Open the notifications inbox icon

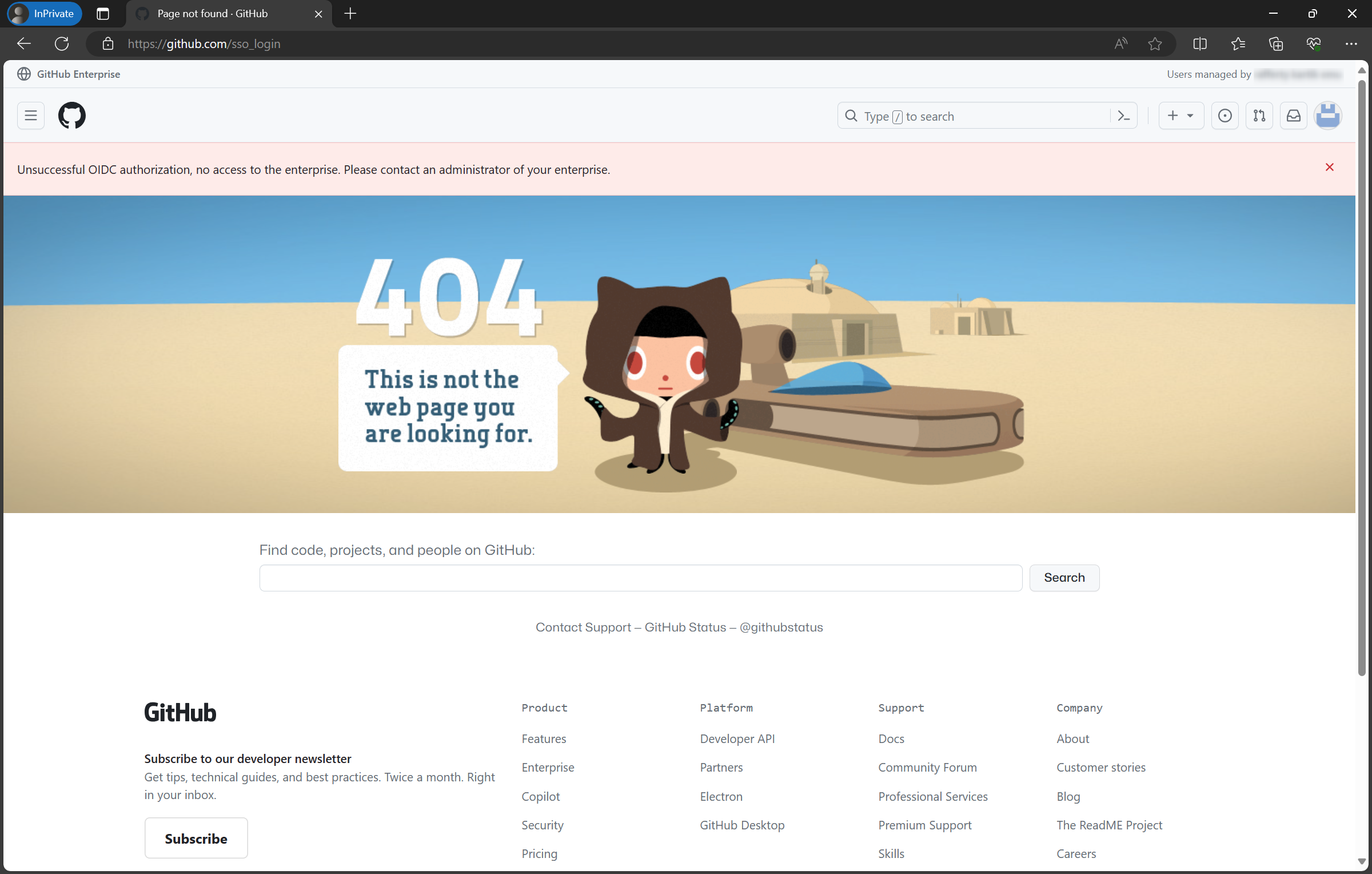[1293, 115]
